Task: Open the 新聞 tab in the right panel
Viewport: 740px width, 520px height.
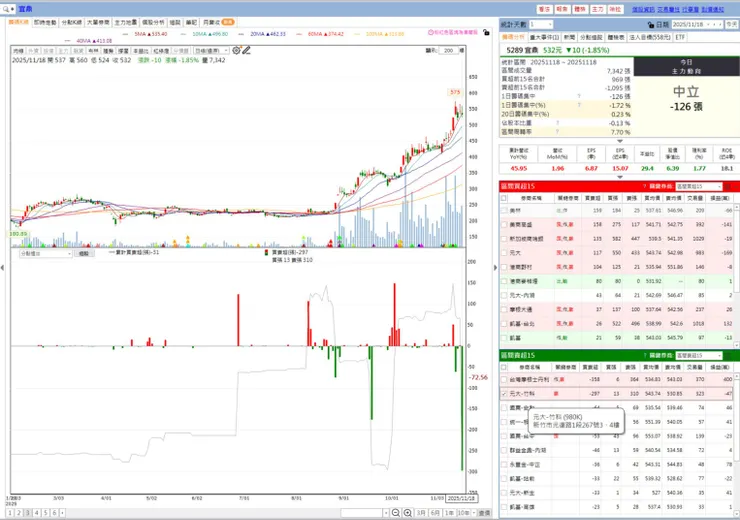Action: point(569,37)
